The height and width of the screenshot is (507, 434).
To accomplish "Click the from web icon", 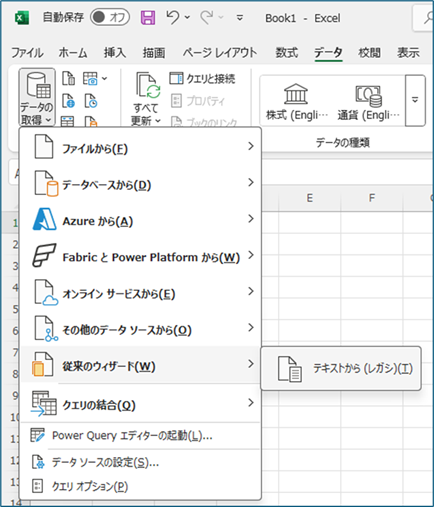I will [x=69, y=101].
